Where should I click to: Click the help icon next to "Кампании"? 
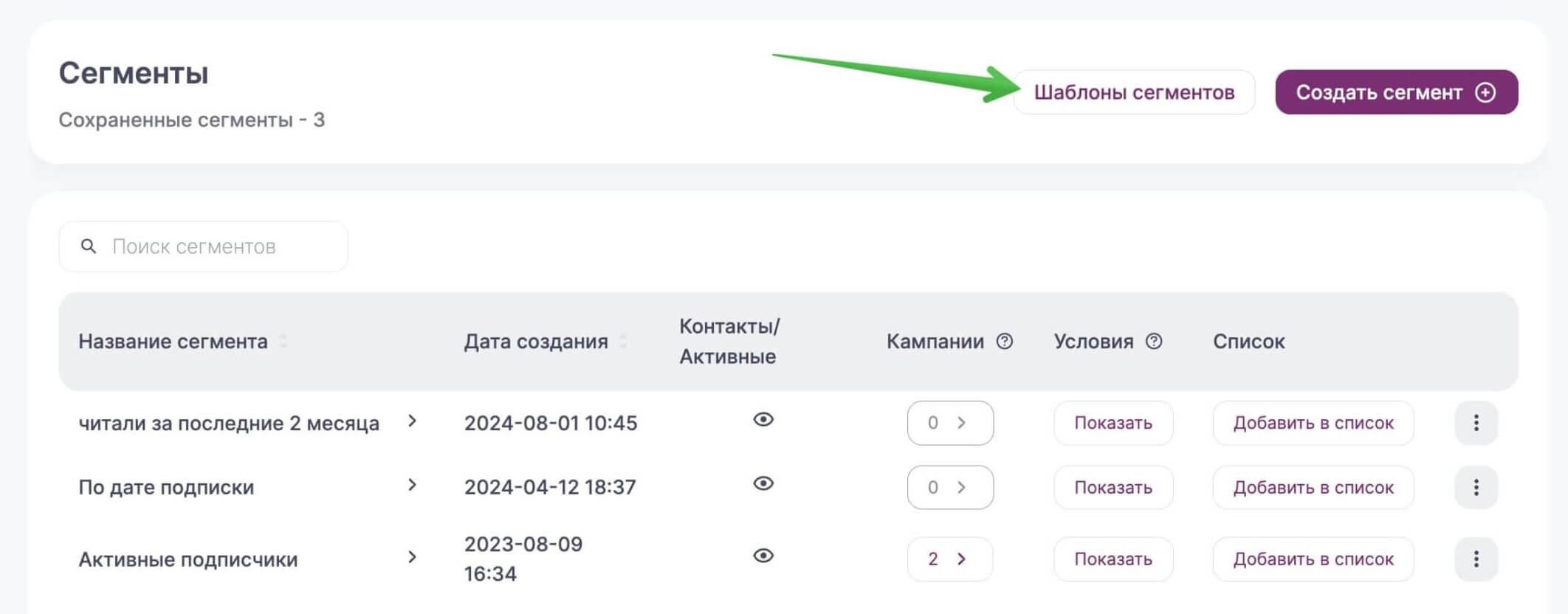coord(1005,342)
